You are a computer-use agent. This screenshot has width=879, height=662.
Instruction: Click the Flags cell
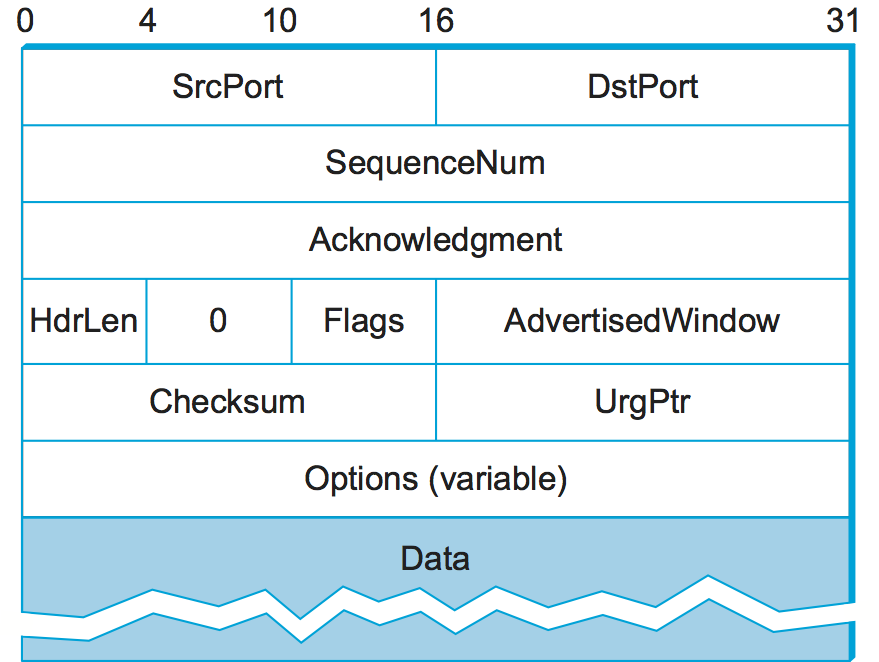coord(363,321)
